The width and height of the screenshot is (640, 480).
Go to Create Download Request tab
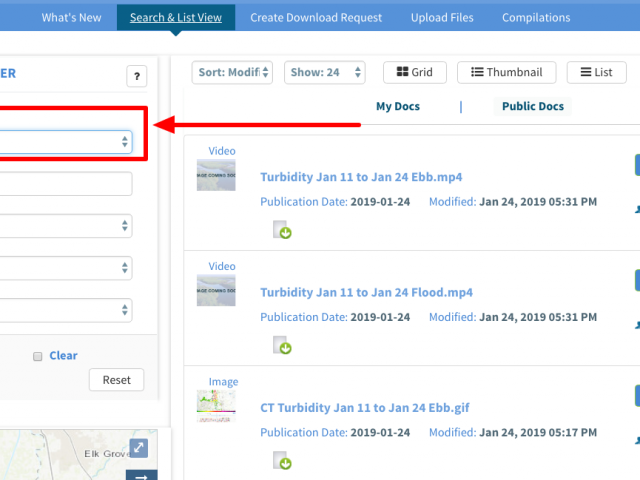pyautogui.click(x=316, y=18)
